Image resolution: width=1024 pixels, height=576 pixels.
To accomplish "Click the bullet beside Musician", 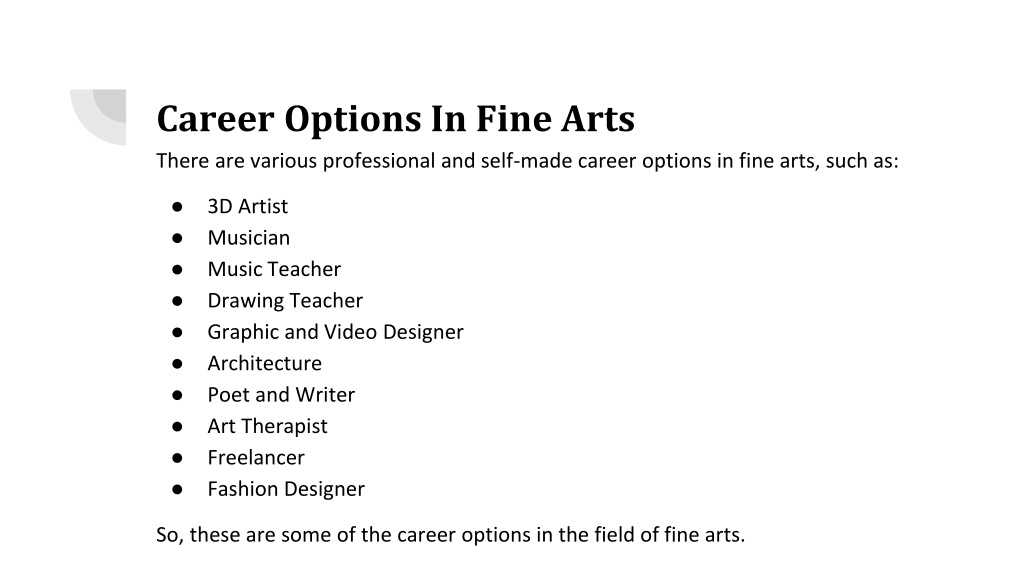I will pos(177,238).
